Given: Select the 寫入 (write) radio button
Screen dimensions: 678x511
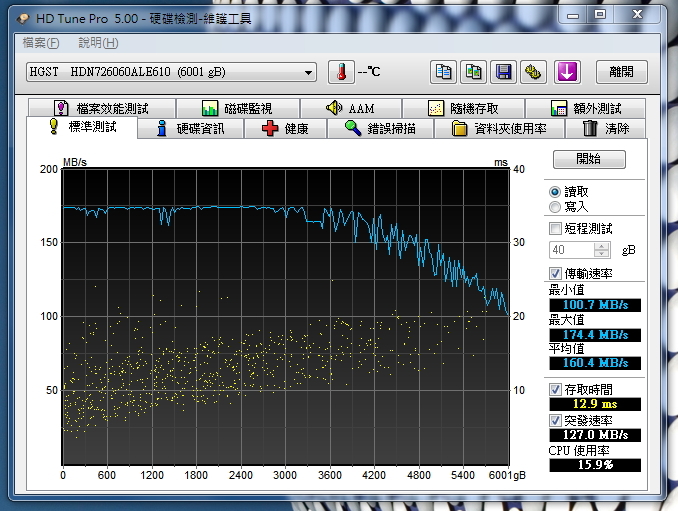Looking at the screenshot, I should [555, 207].
